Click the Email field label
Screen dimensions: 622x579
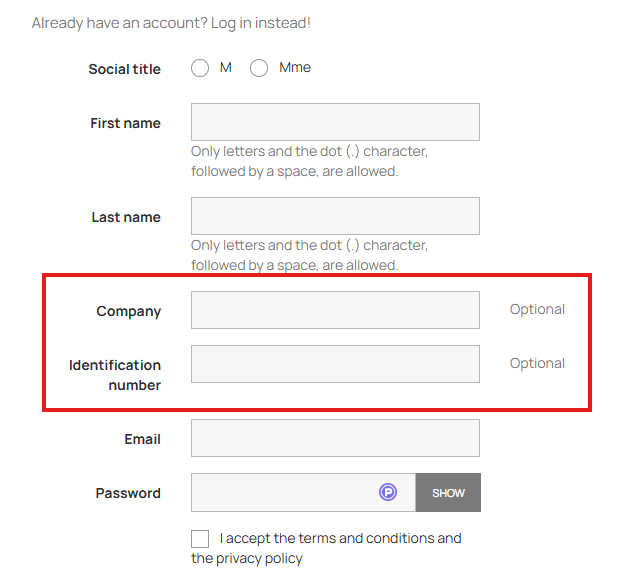click(142, 439)
